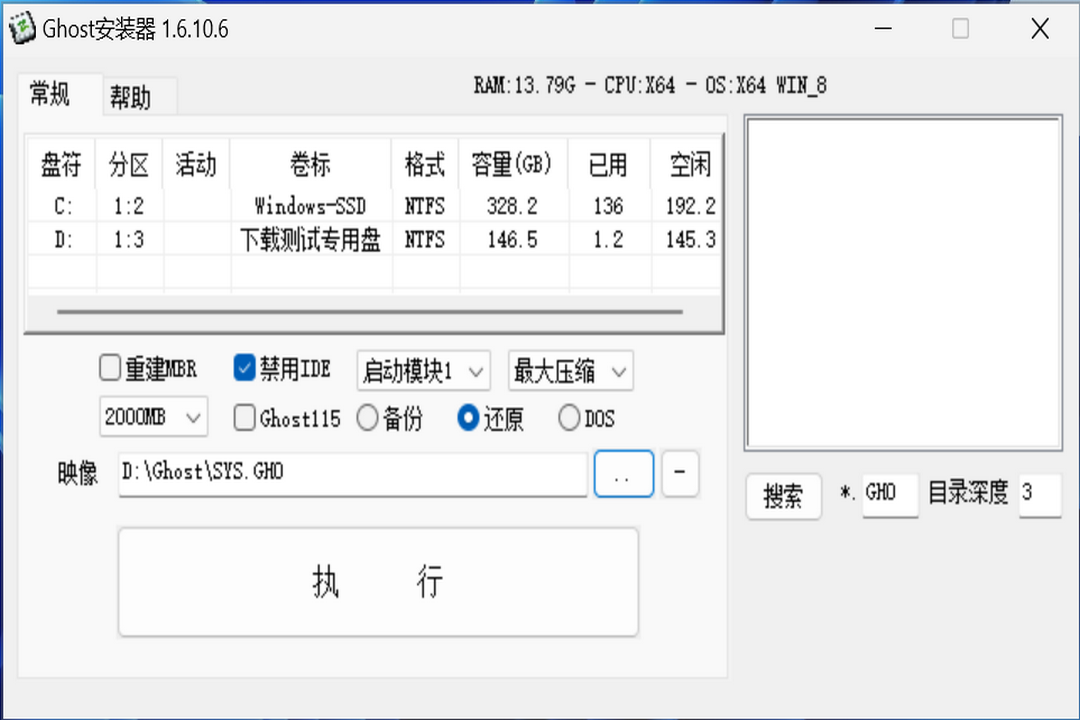
Task: Switch to the 常规 general tab
Action: tap(53, 96)
